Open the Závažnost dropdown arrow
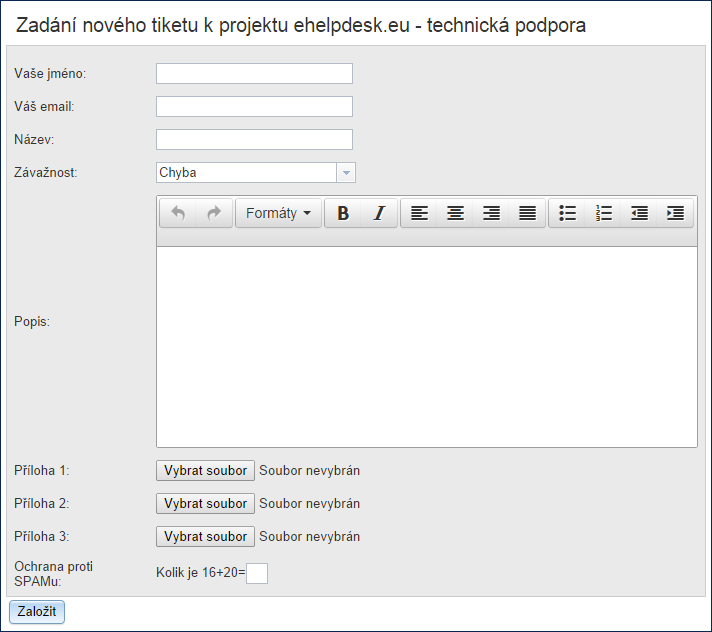This screenshot has height=632, width=712. coord(346,173)
